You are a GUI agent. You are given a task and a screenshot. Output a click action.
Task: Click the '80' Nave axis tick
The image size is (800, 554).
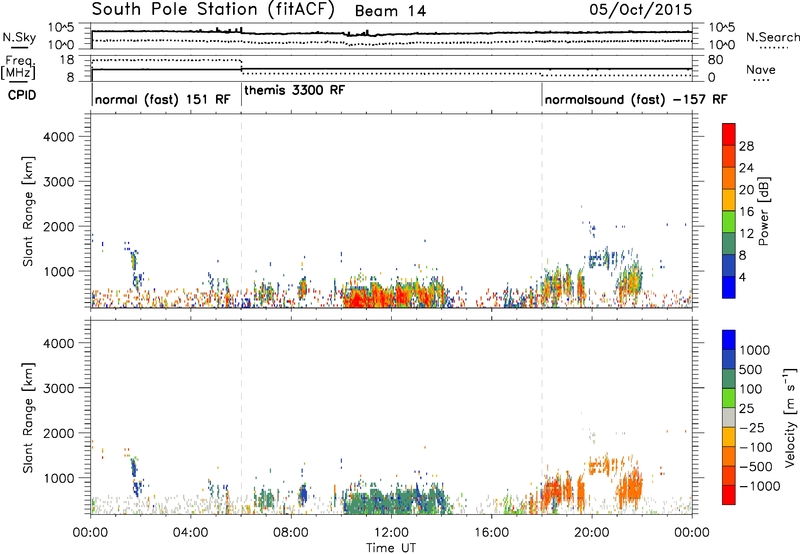[715, 60]
